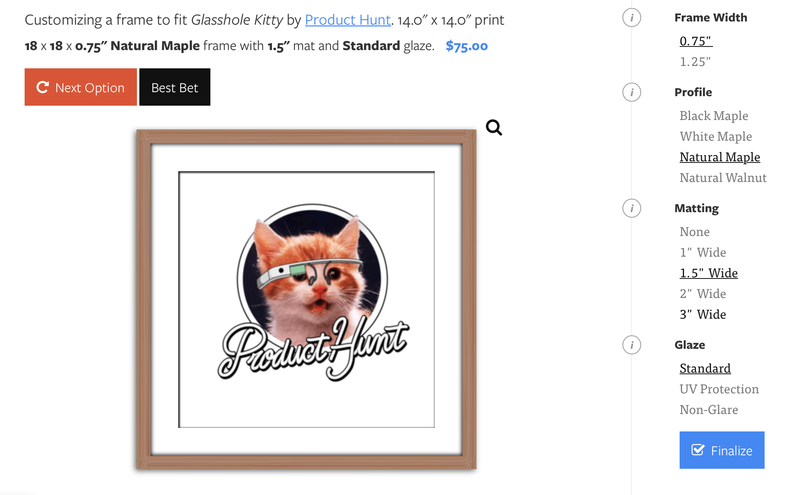Open the Product Hunt link

(x=348, y=20)
